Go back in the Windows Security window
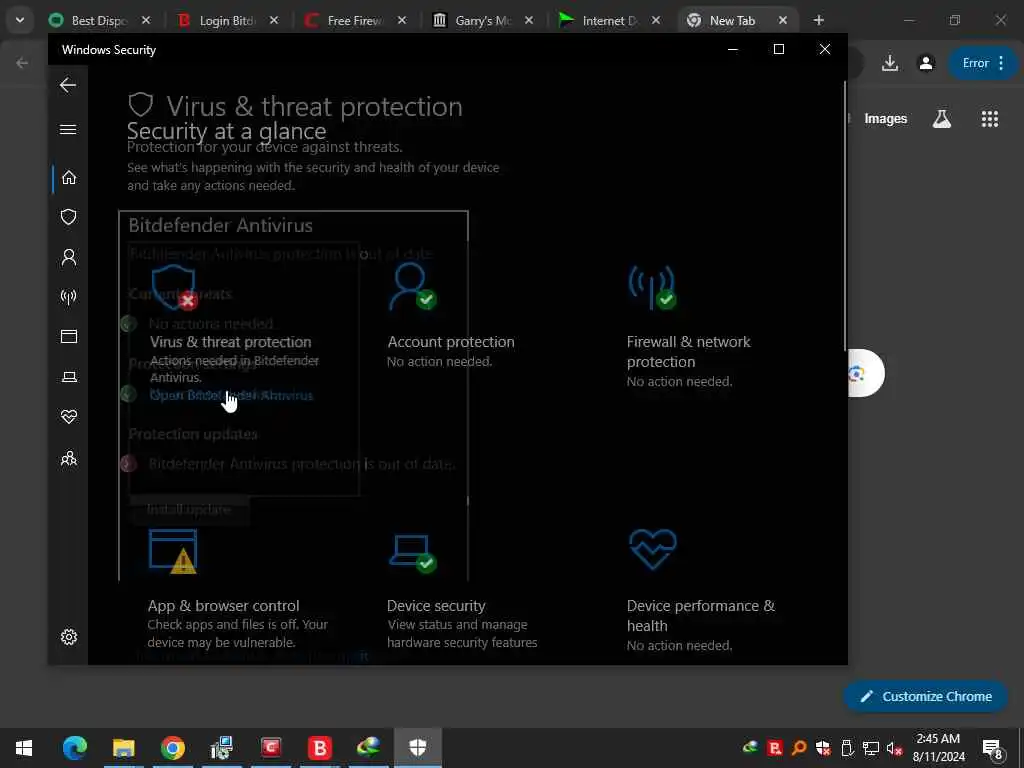 (68, 85)
